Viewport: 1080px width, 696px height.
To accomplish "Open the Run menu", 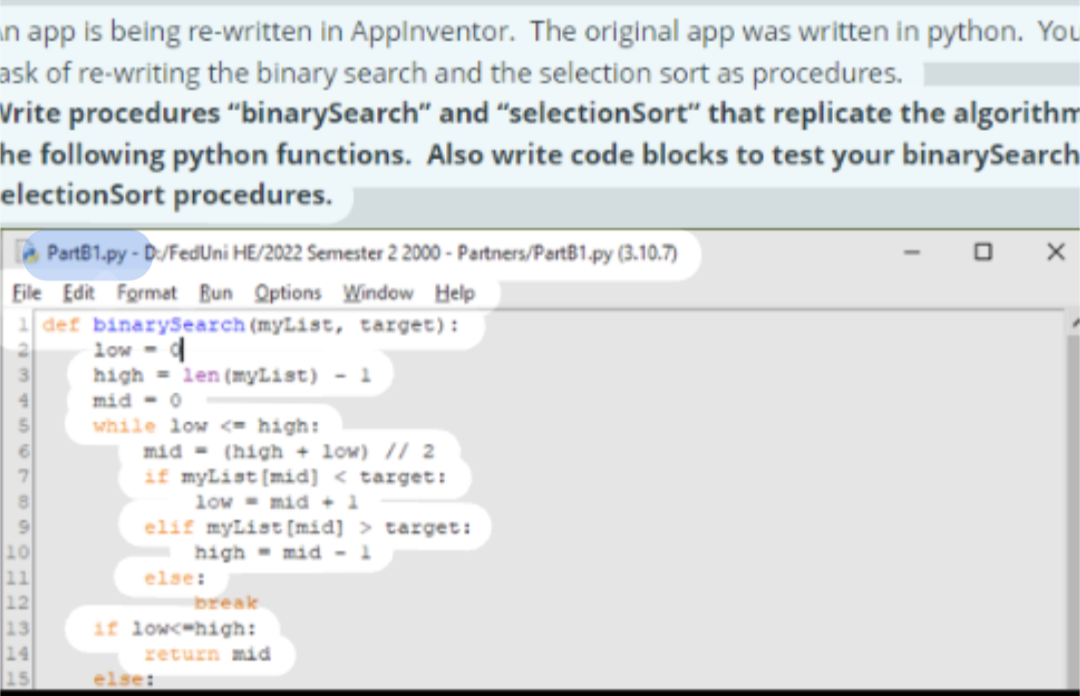I will pos(215,293).
